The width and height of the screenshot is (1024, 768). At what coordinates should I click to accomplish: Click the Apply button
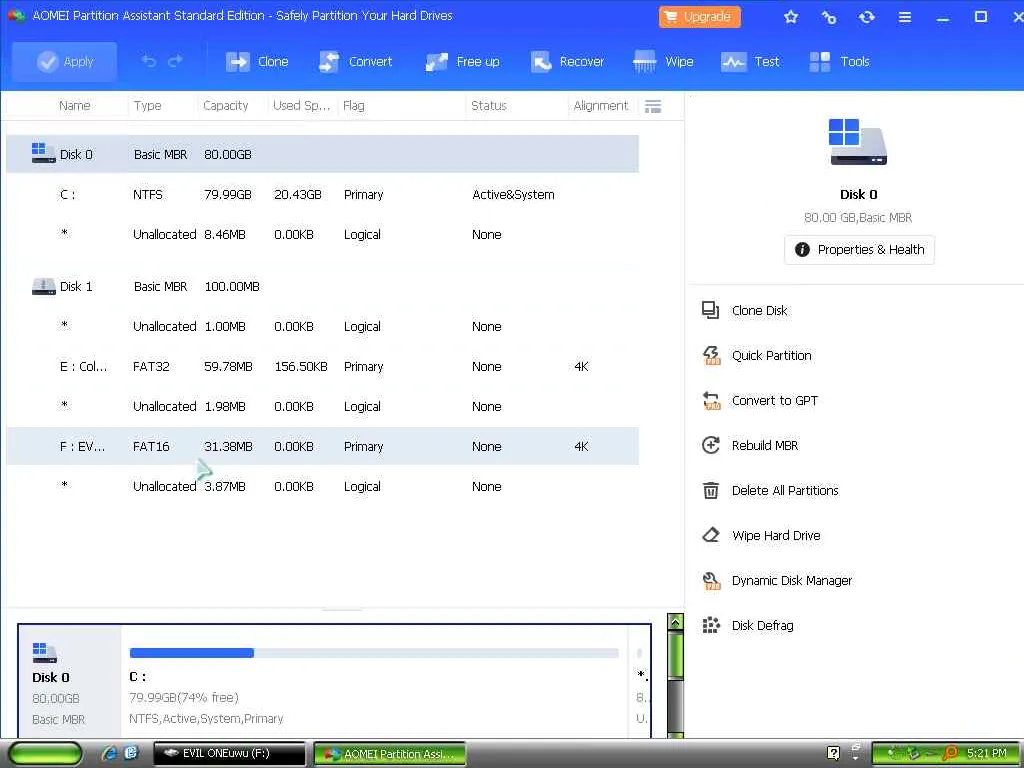click(x=65, y=62)
